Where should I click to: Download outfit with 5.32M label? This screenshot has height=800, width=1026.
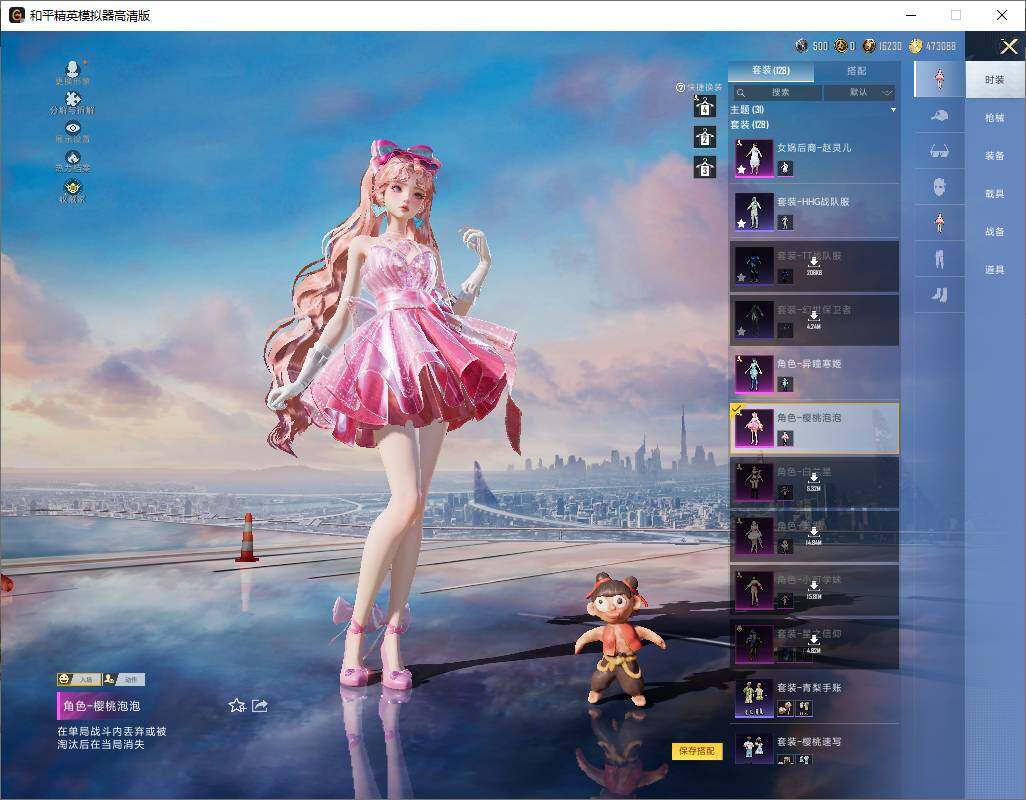coord(814,482)
